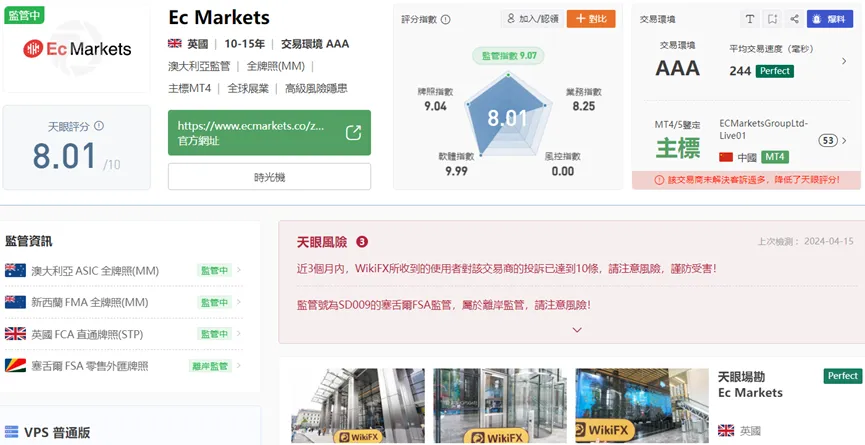Viewport: 865px width, 445px height.
Task: Click 主標 green label
Action: (677, 148)
